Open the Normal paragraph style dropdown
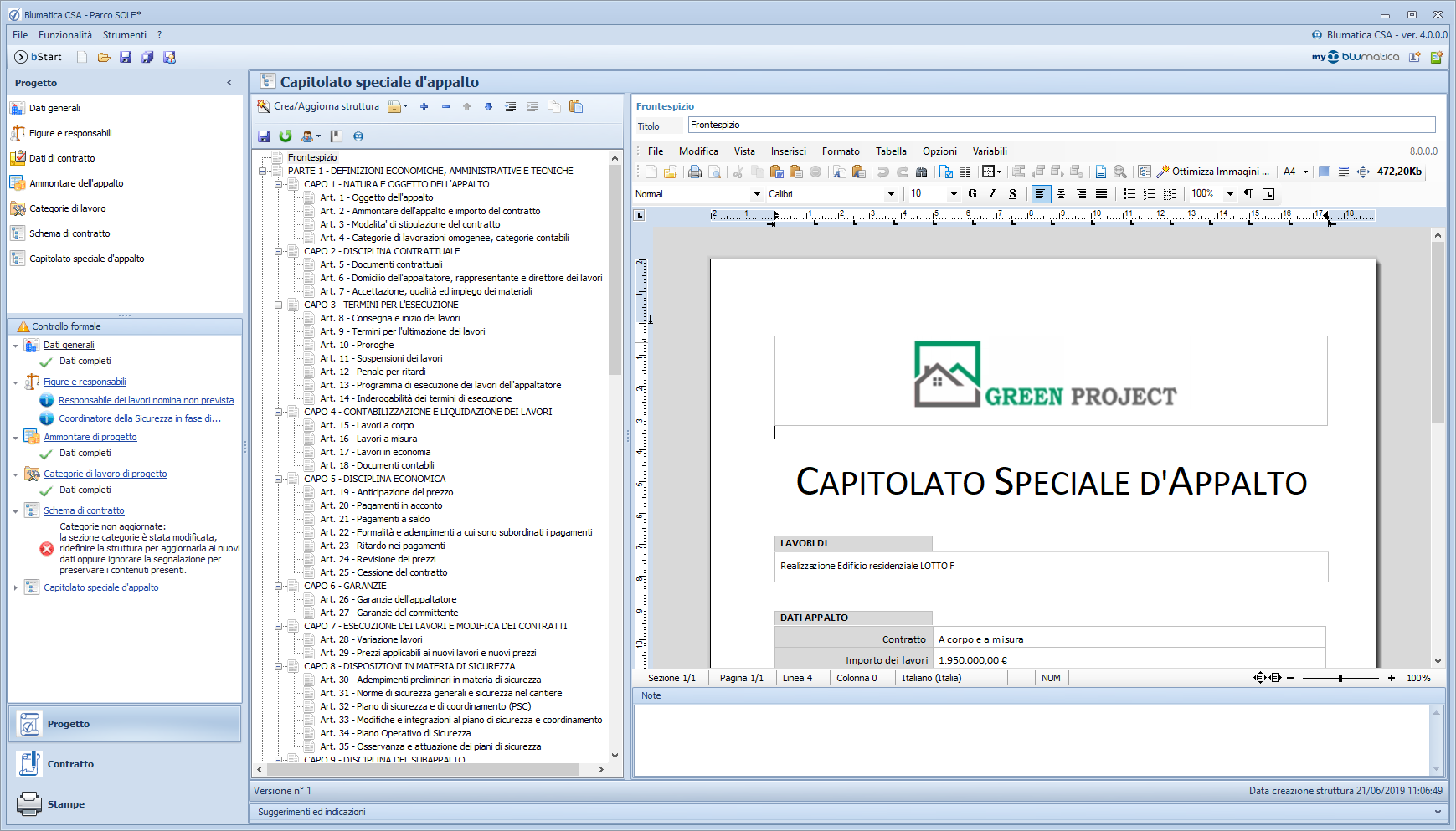 point(757,194)
